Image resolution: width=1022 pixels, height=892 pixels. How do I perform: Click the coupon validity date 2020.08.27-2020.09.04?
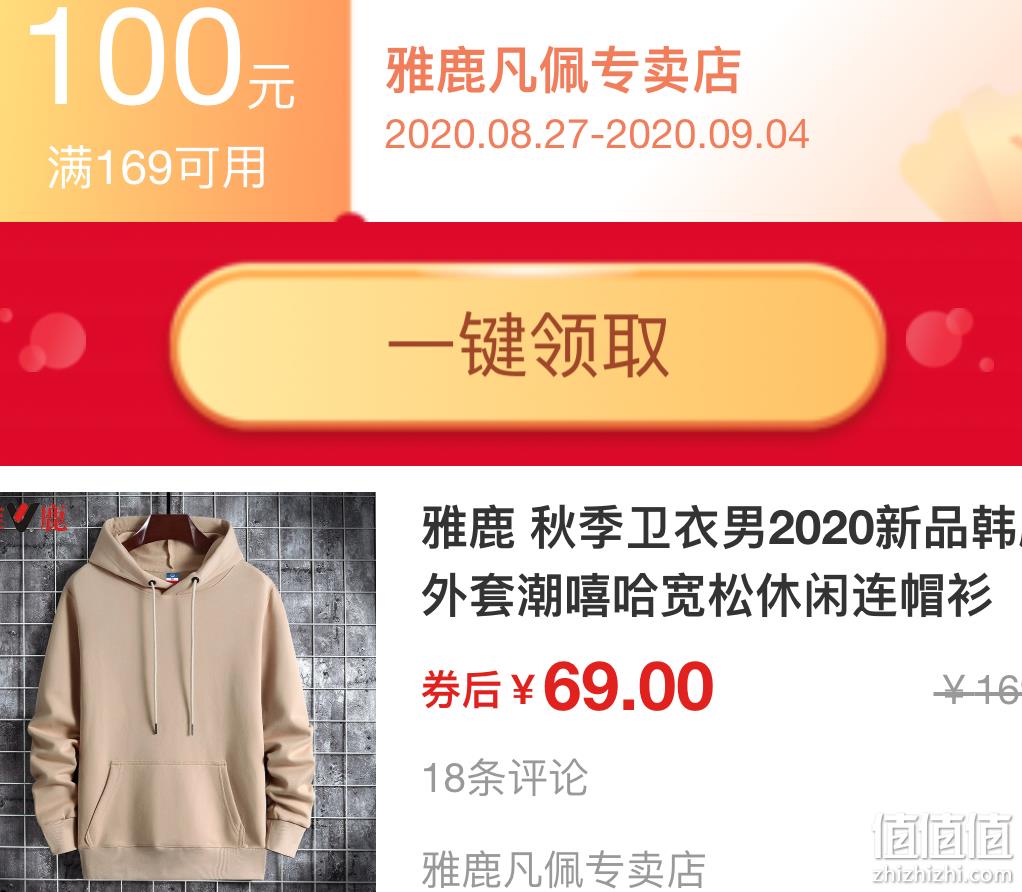click(x=596, y=134)
